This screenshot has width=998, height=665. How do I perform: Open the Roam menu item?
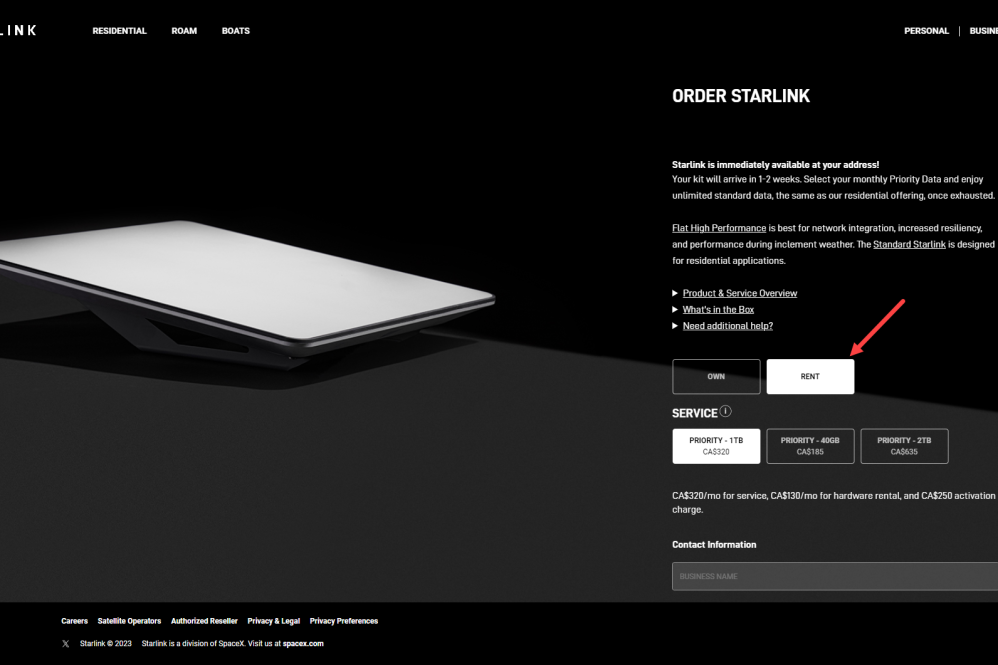pyautogui.click(x=184, y=31)
